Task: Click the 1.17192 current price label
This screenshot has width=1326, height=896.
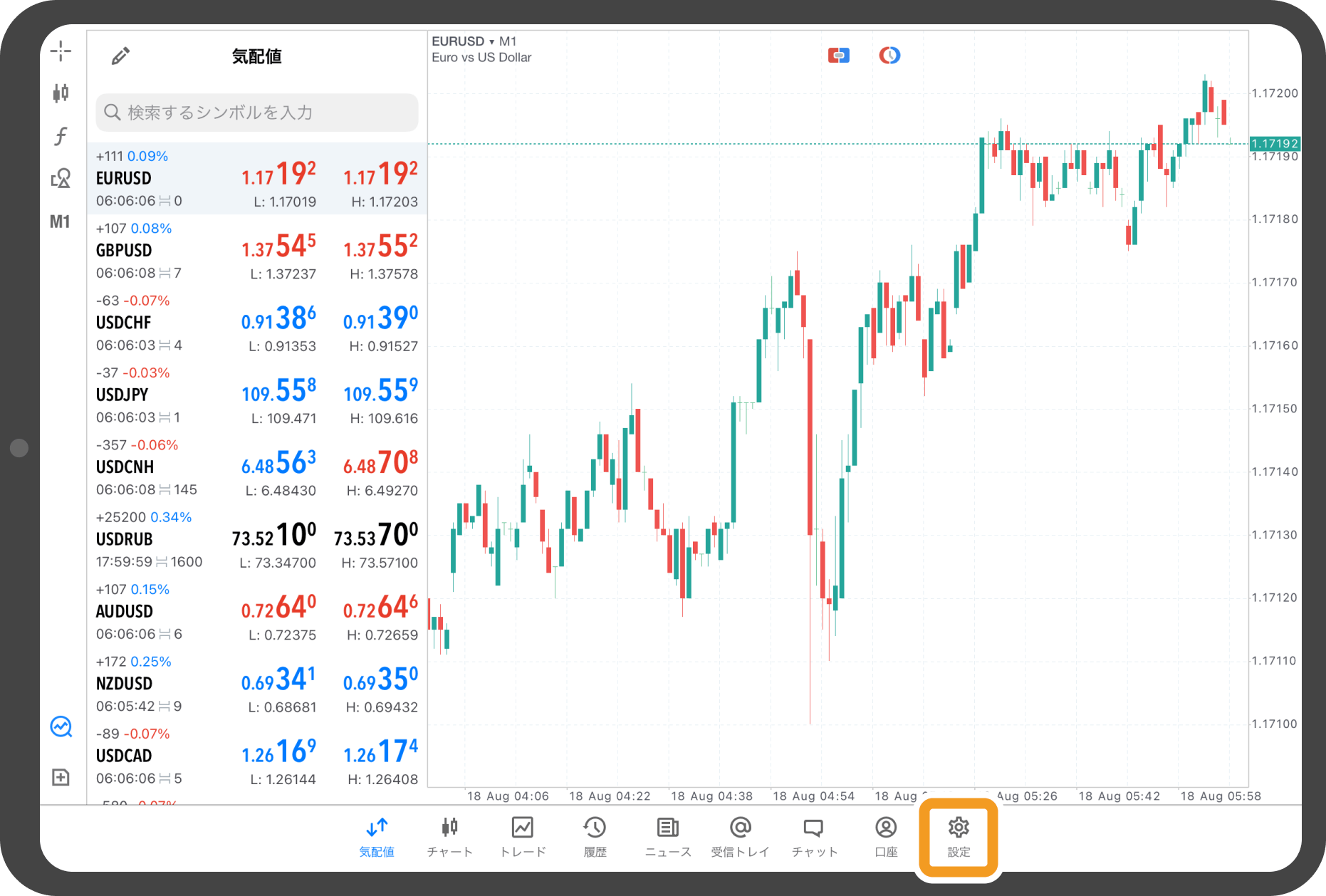Action: click(x=1275, y=143)
